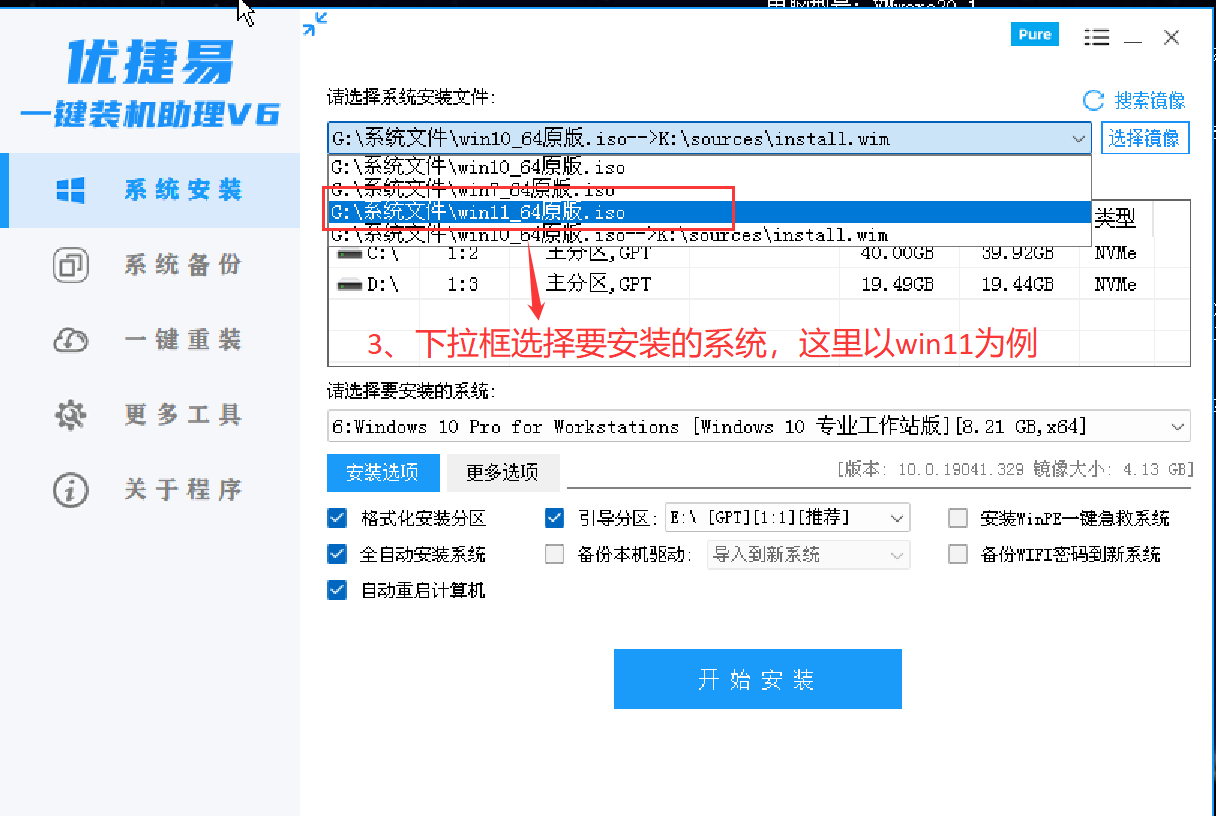1216x816 pixels.
Task: Toggle the 全自动安装系统 checkbox
Action: [337, 554]
